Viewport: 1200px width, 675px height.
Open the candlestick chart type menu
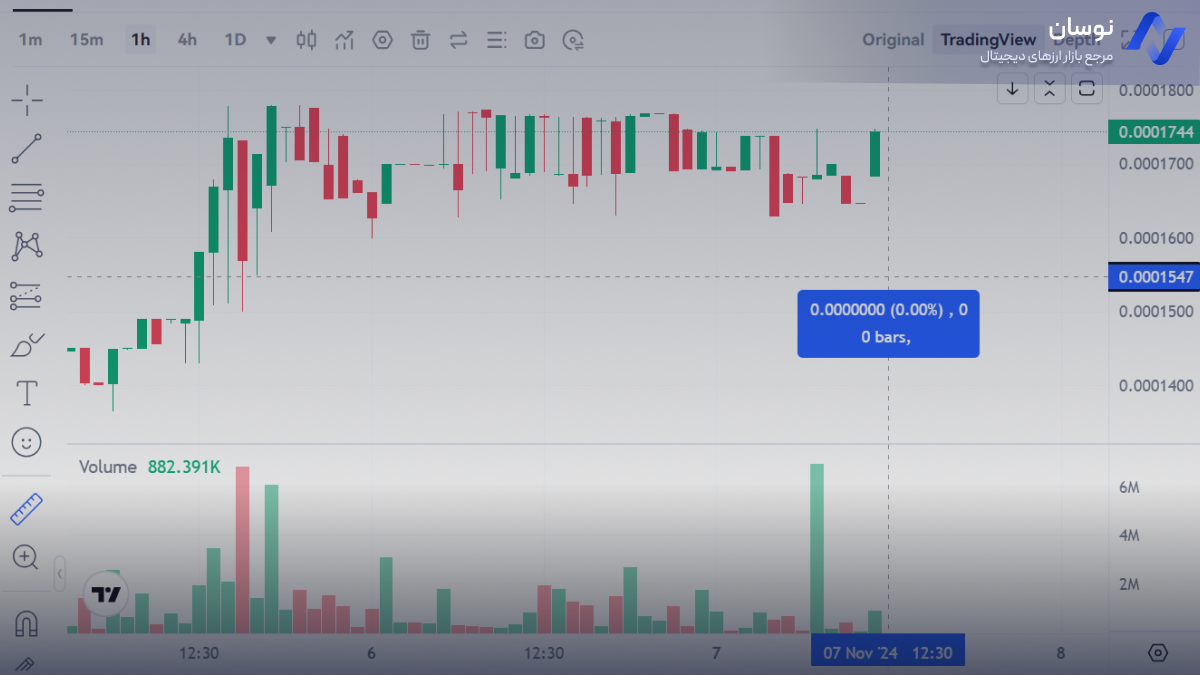click(307, 40)
